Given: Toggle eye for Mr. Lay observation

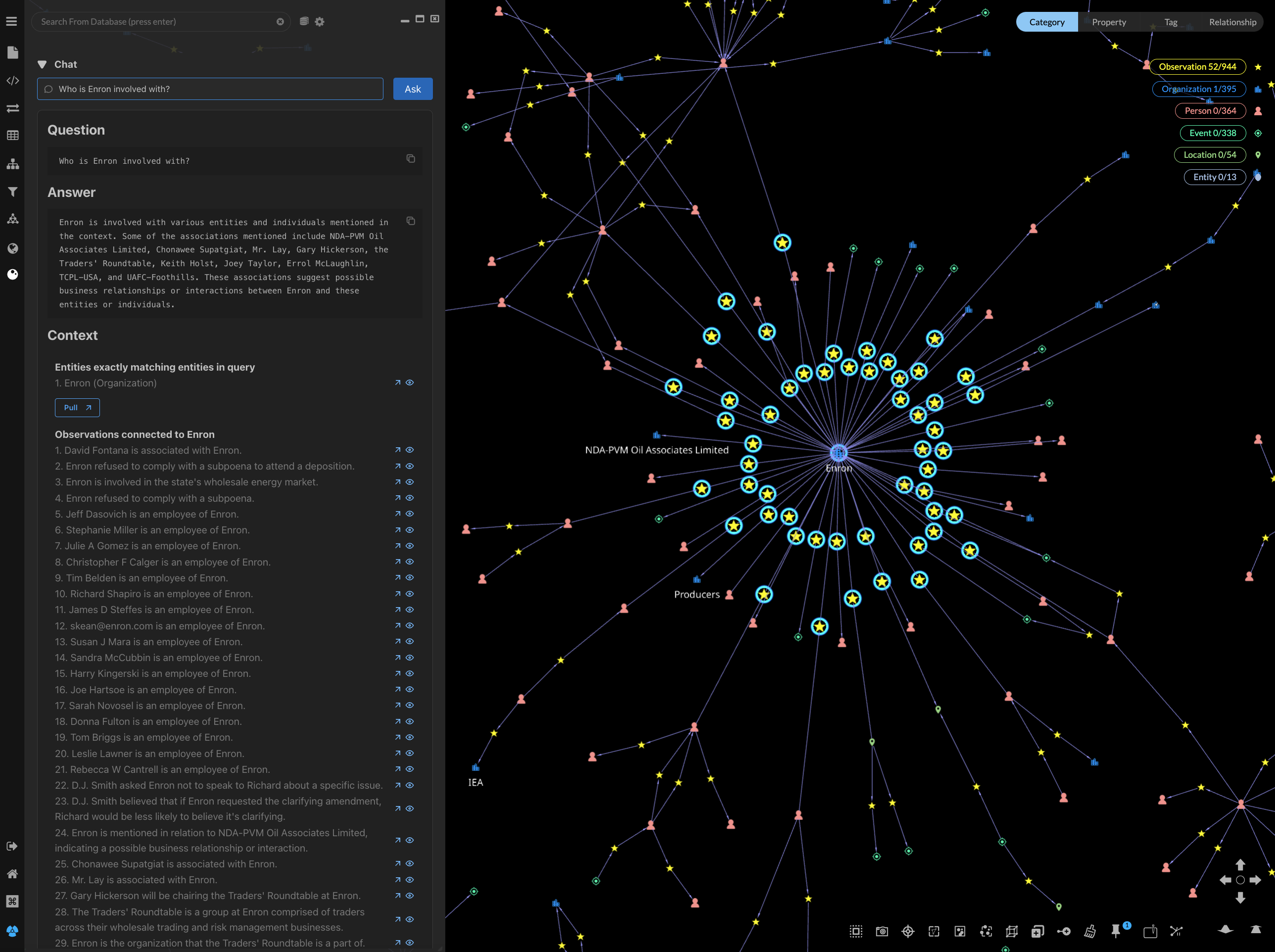Looking at the screenshot, I should coord(410,879).
